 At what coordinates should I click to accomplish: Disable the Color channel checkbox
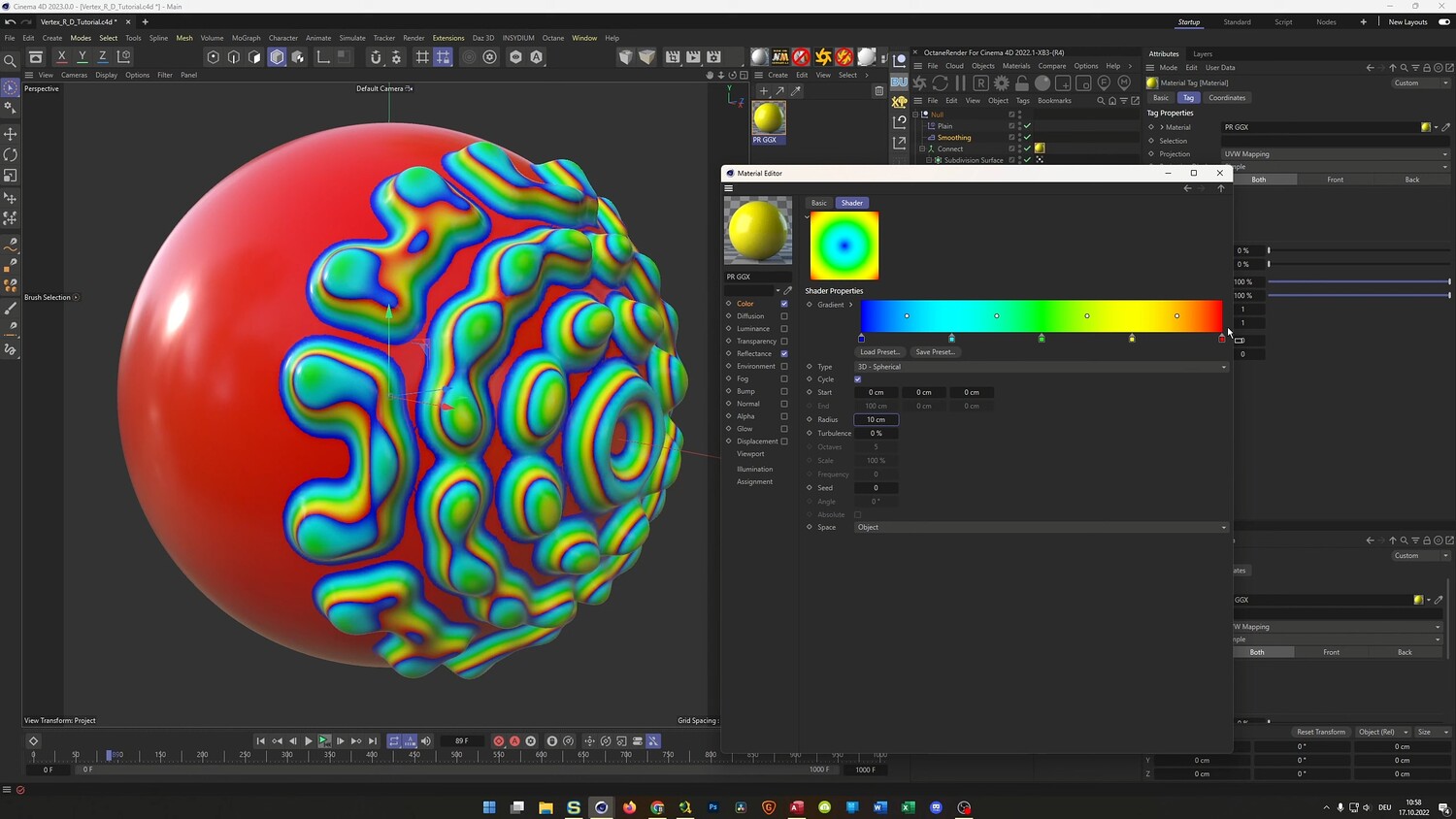(x=784, y=304)
